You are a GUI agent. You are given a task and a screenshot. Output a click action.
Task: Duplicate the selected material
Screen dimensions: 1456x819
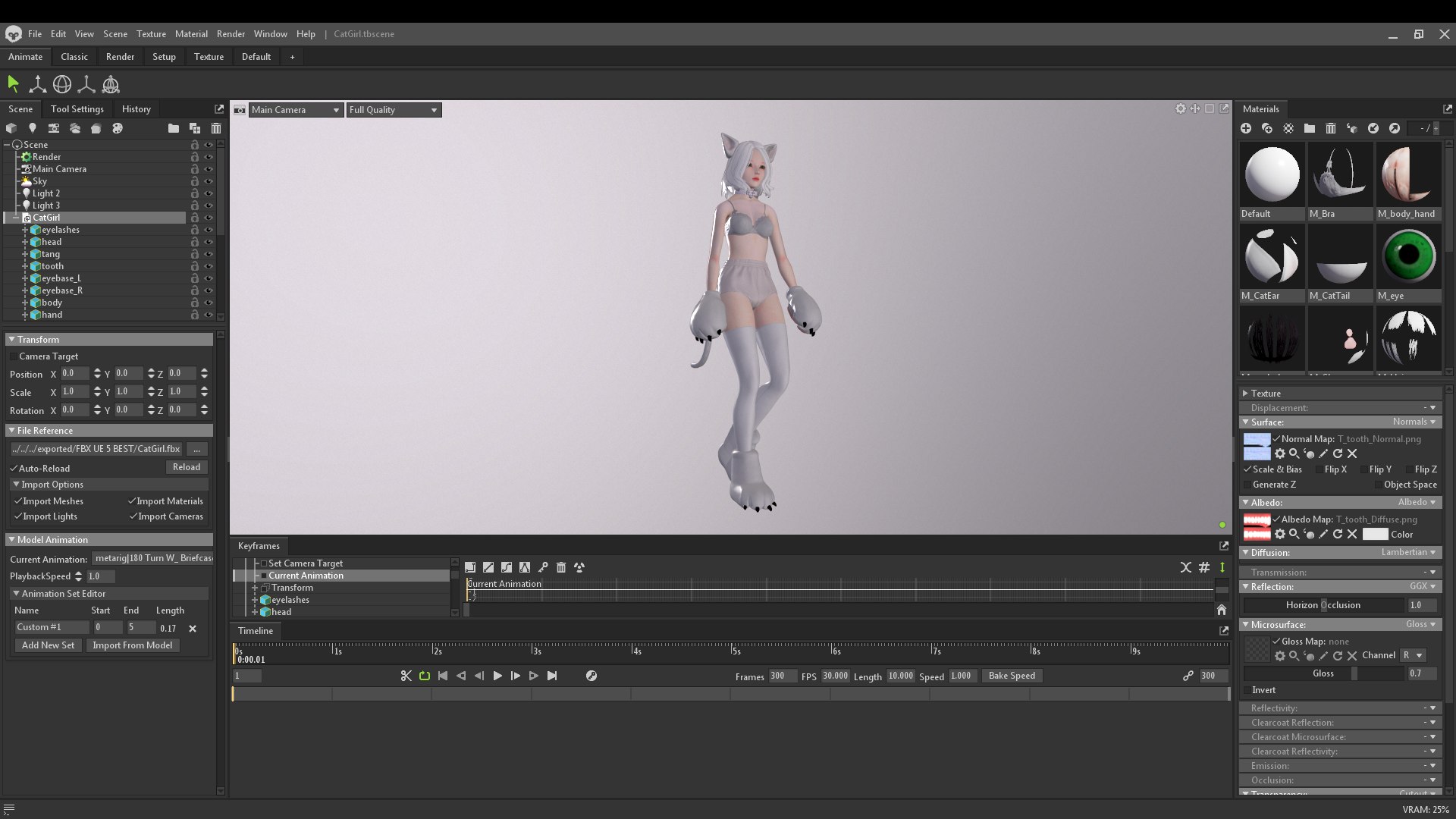pyautogui.click(x=1266, y=128)
